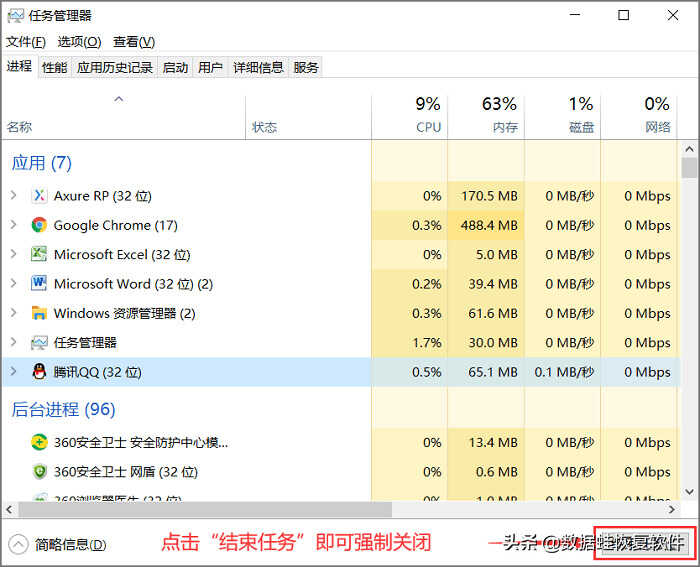
Task: Open the 选项(O) menu
Action: [x=79, y=42]
